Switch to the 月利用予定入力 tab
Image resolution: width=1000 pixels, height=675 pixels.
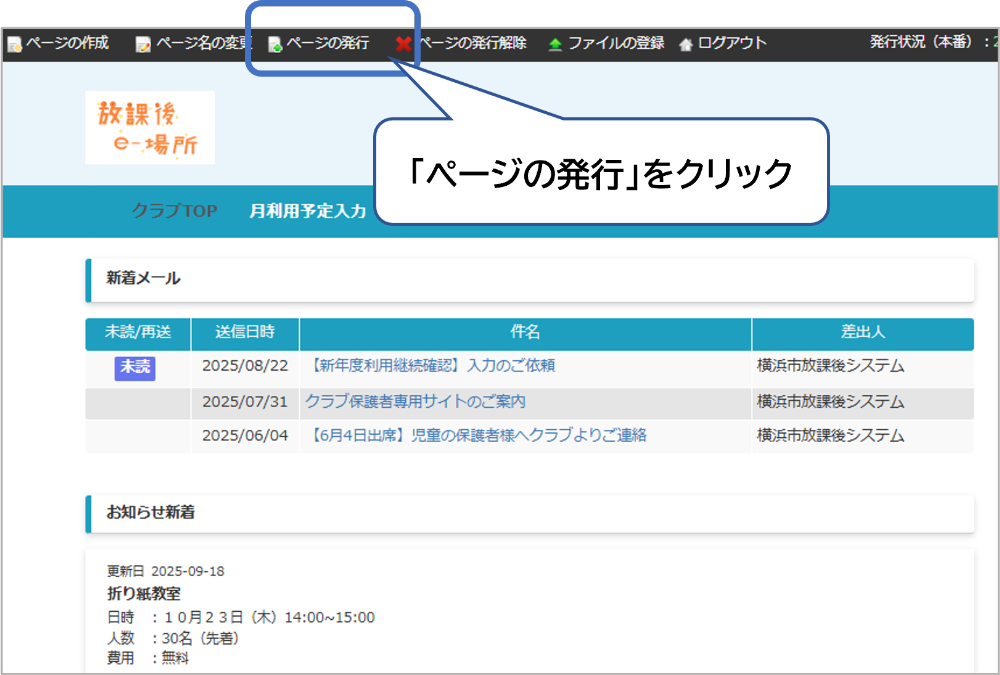(x=308, y=211)
